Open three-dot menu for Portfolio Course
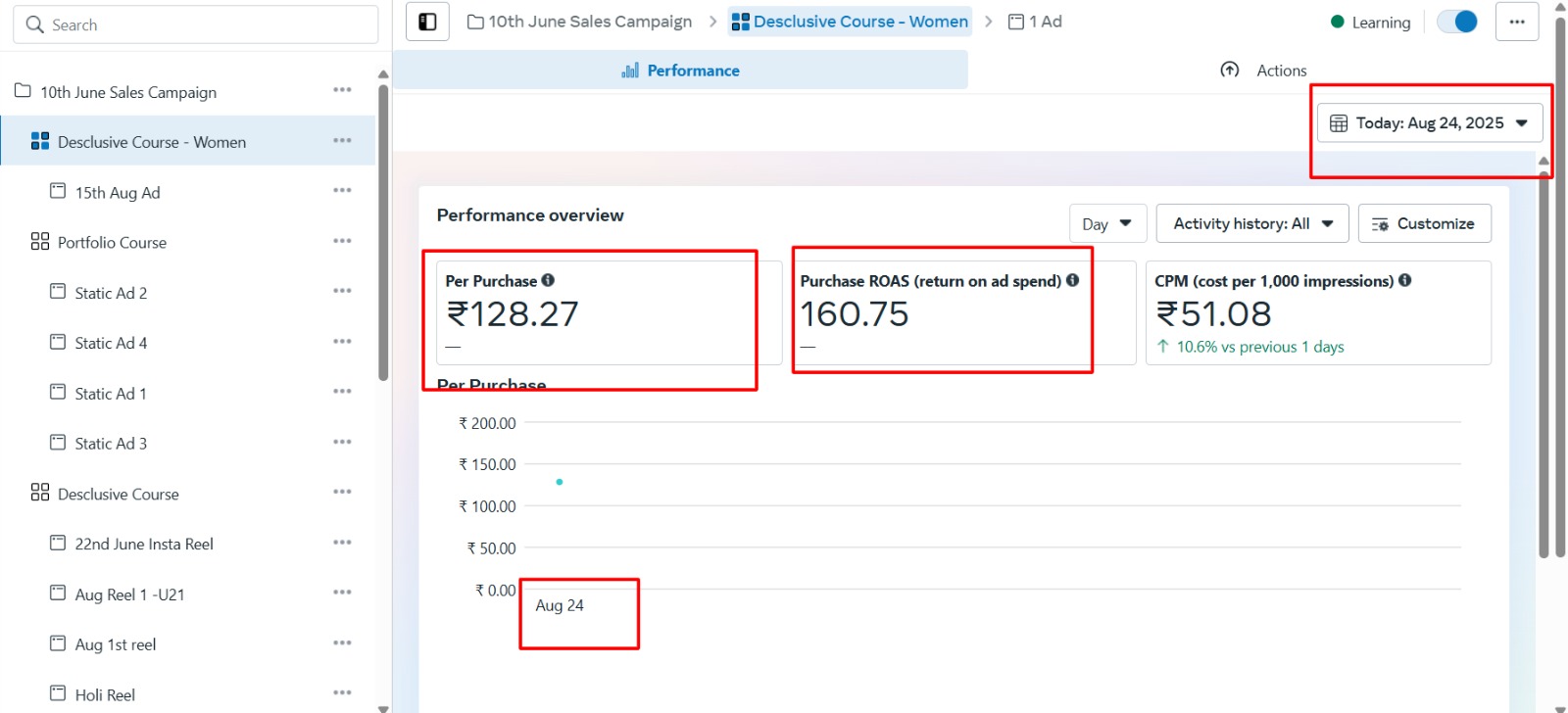This screenshot has width=1568, height=713. pyautogui.click(x=342, y=241)
